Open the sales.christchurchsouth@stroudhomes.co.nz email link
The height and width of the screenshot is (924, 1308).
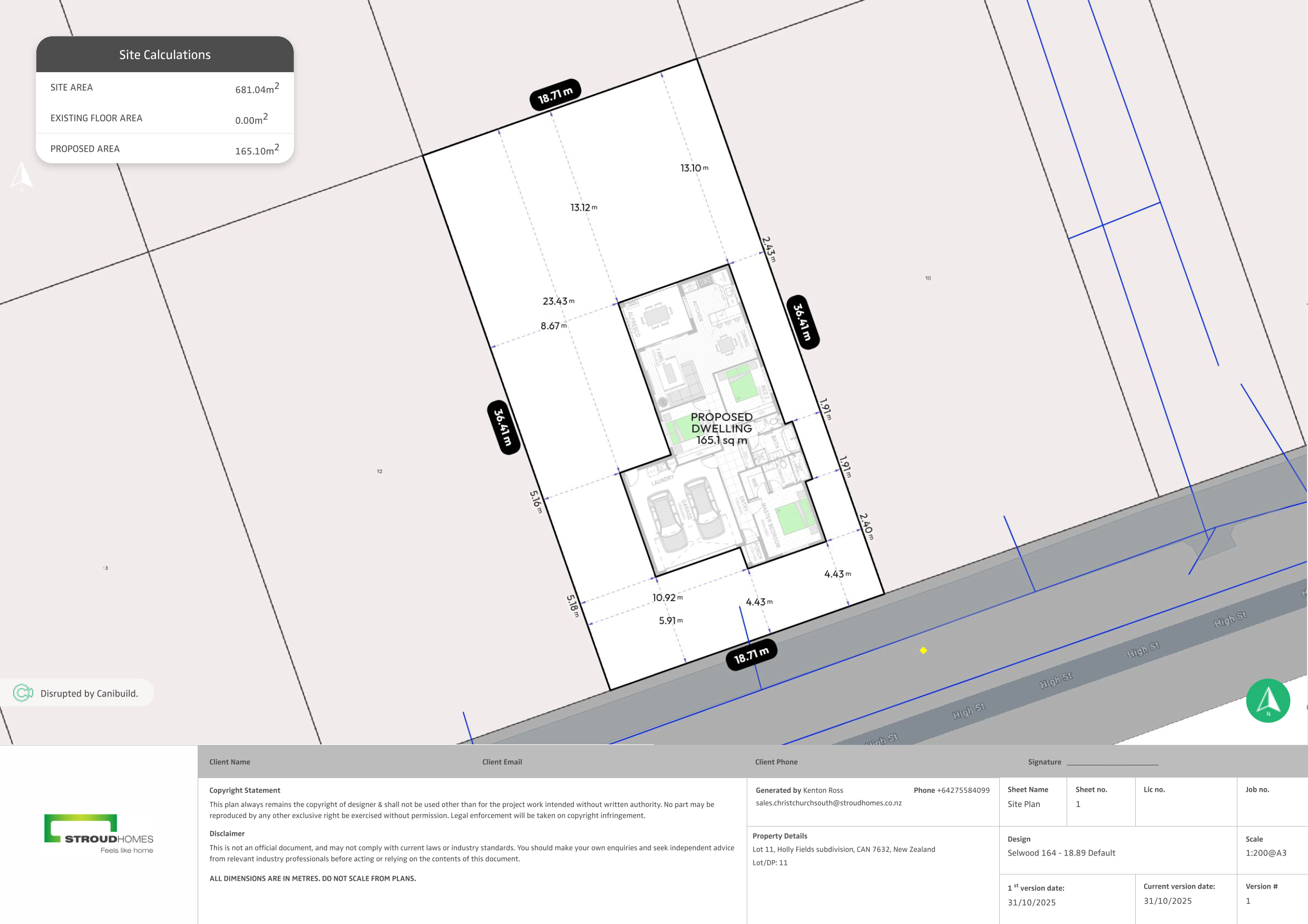tap(828, 803)
